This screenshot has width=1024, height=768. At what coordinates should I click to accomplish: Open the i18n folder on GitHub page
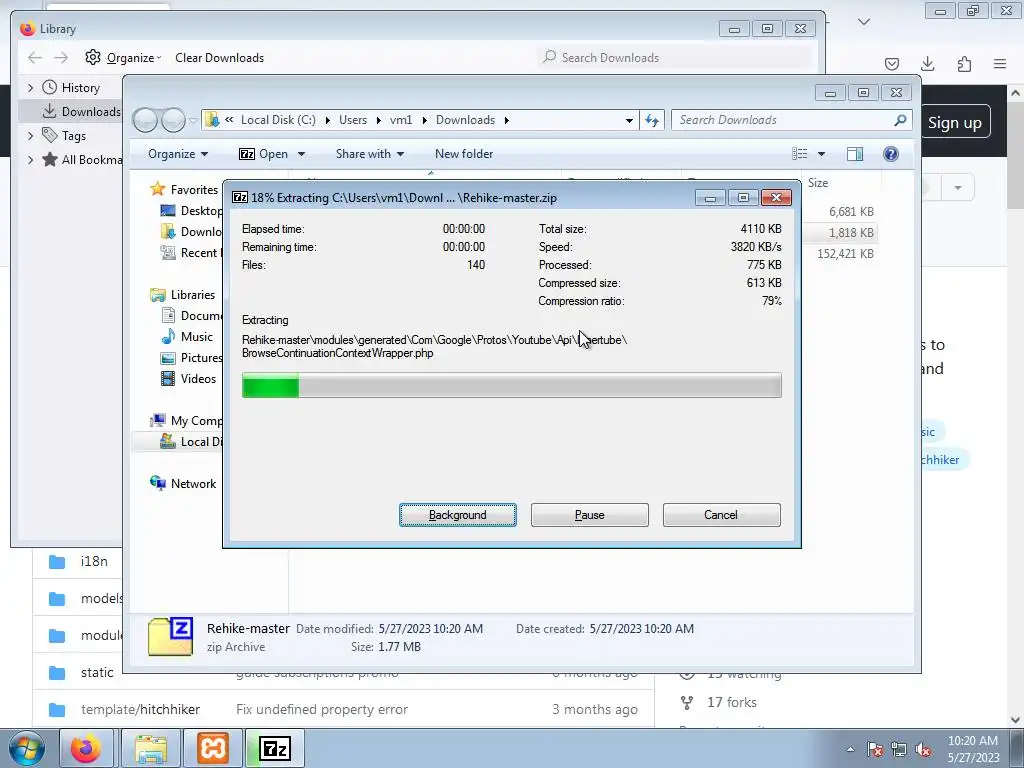(94, 562)
